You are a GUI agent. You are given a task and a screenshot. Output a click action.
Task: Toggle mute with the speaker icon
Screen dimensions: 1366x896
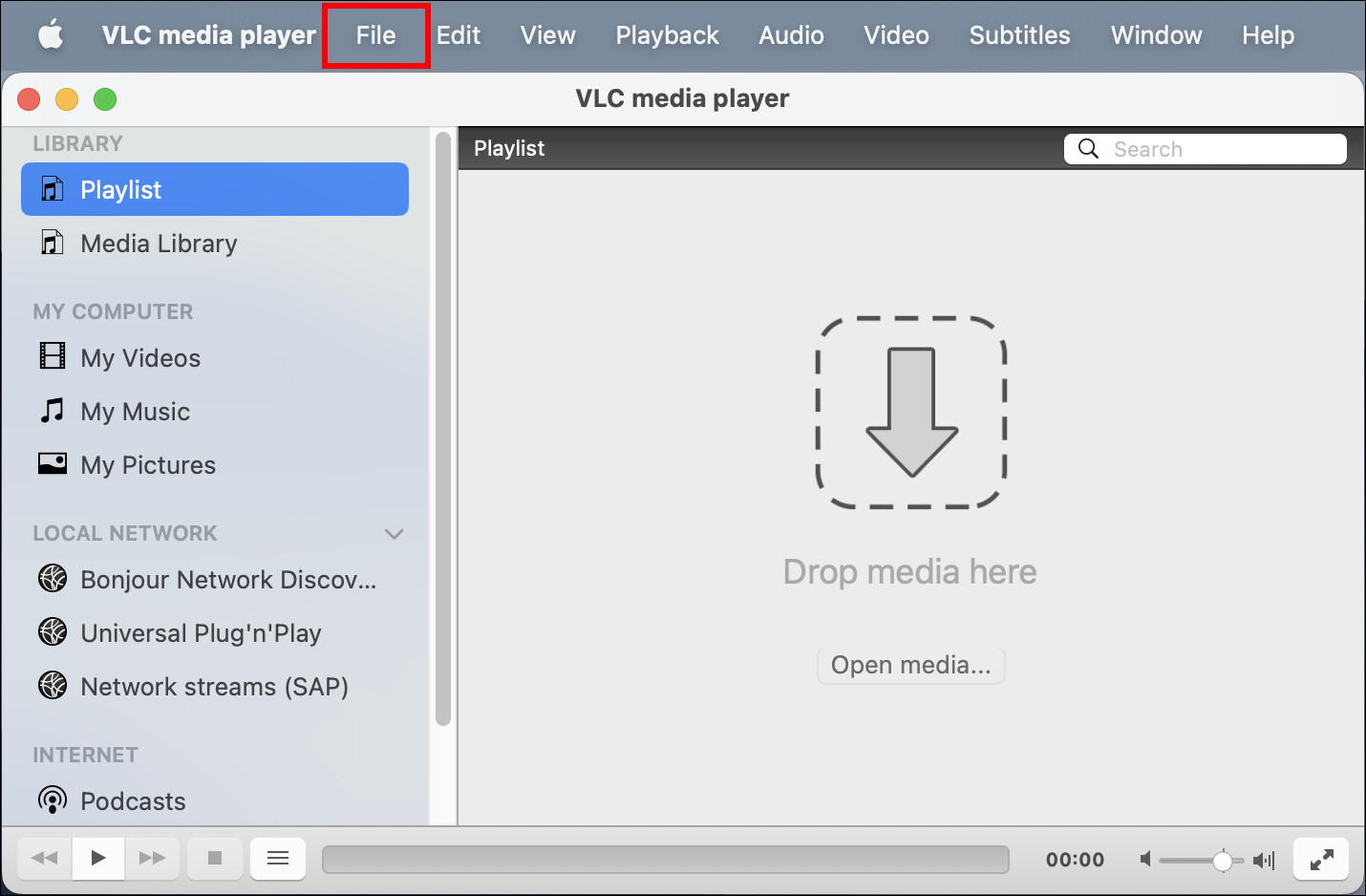1146,859
